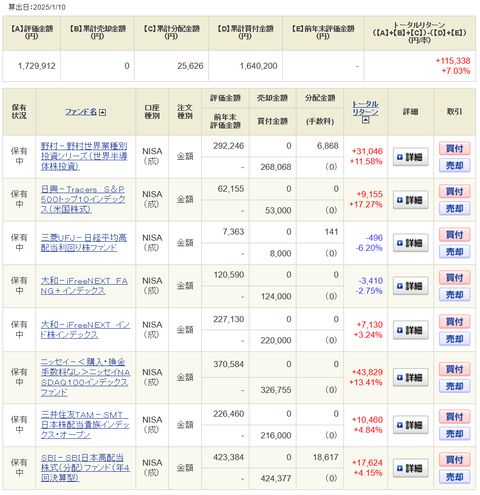The width and height of the screenshot is (480, 495).
Task: Click 買付 for SBI日本高配当株式ファンド
Action: 454,460
